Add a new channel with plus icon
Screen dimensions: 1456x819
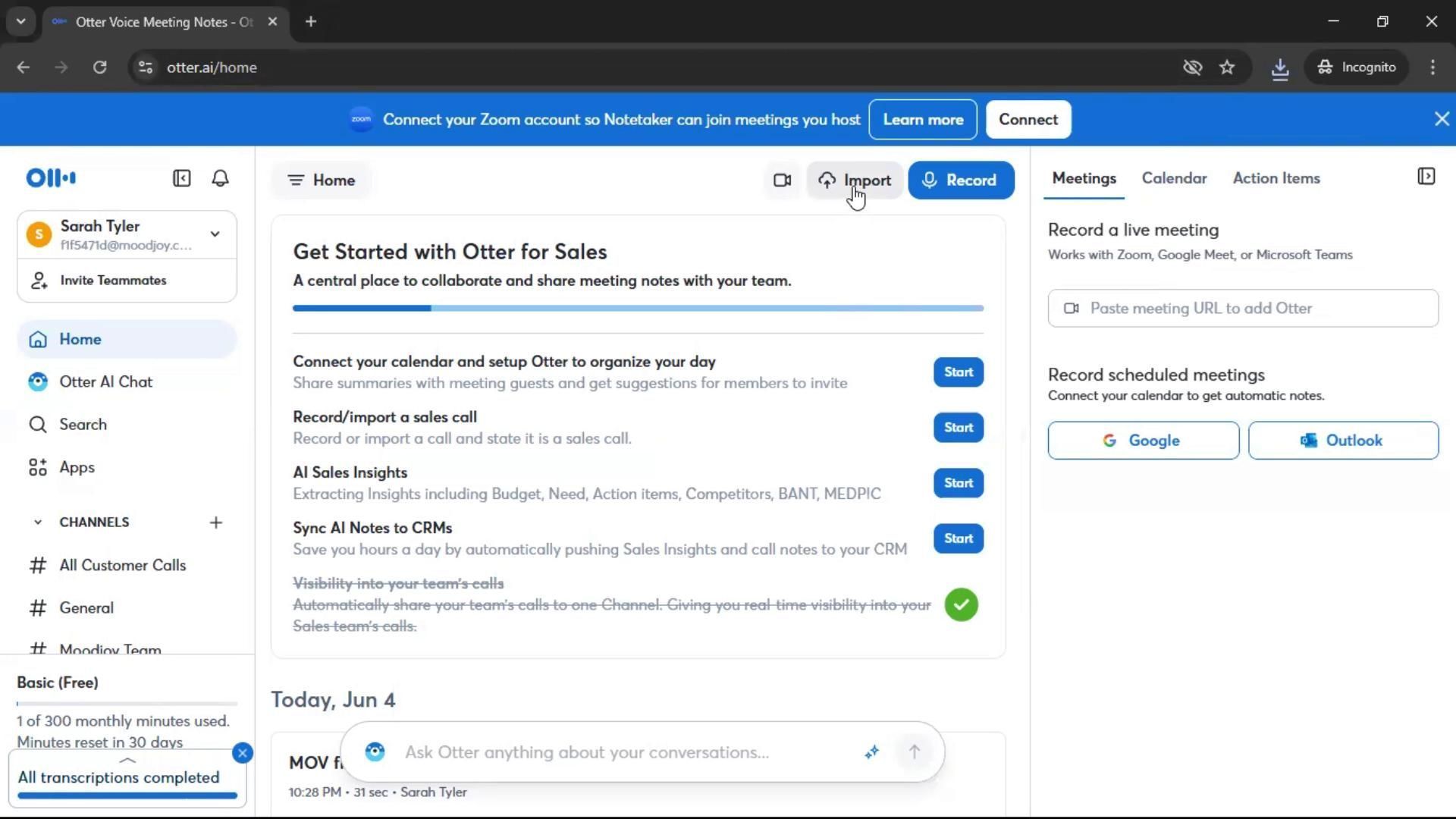pos(216,522)
